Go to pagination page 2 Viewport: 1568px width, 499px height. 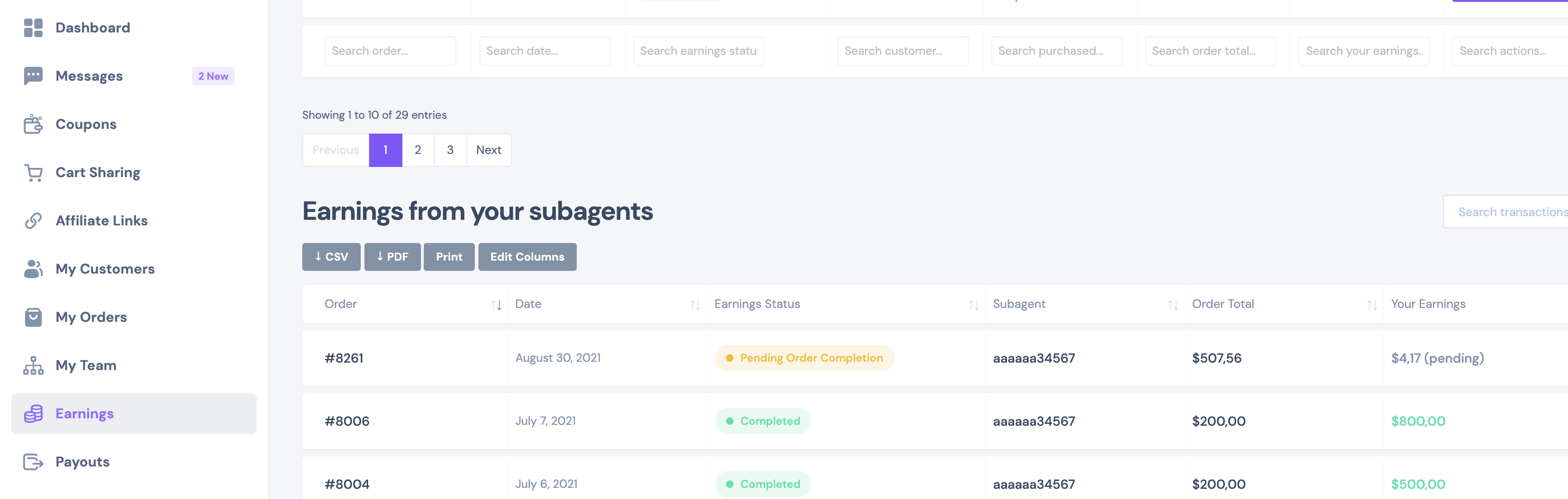418,150
